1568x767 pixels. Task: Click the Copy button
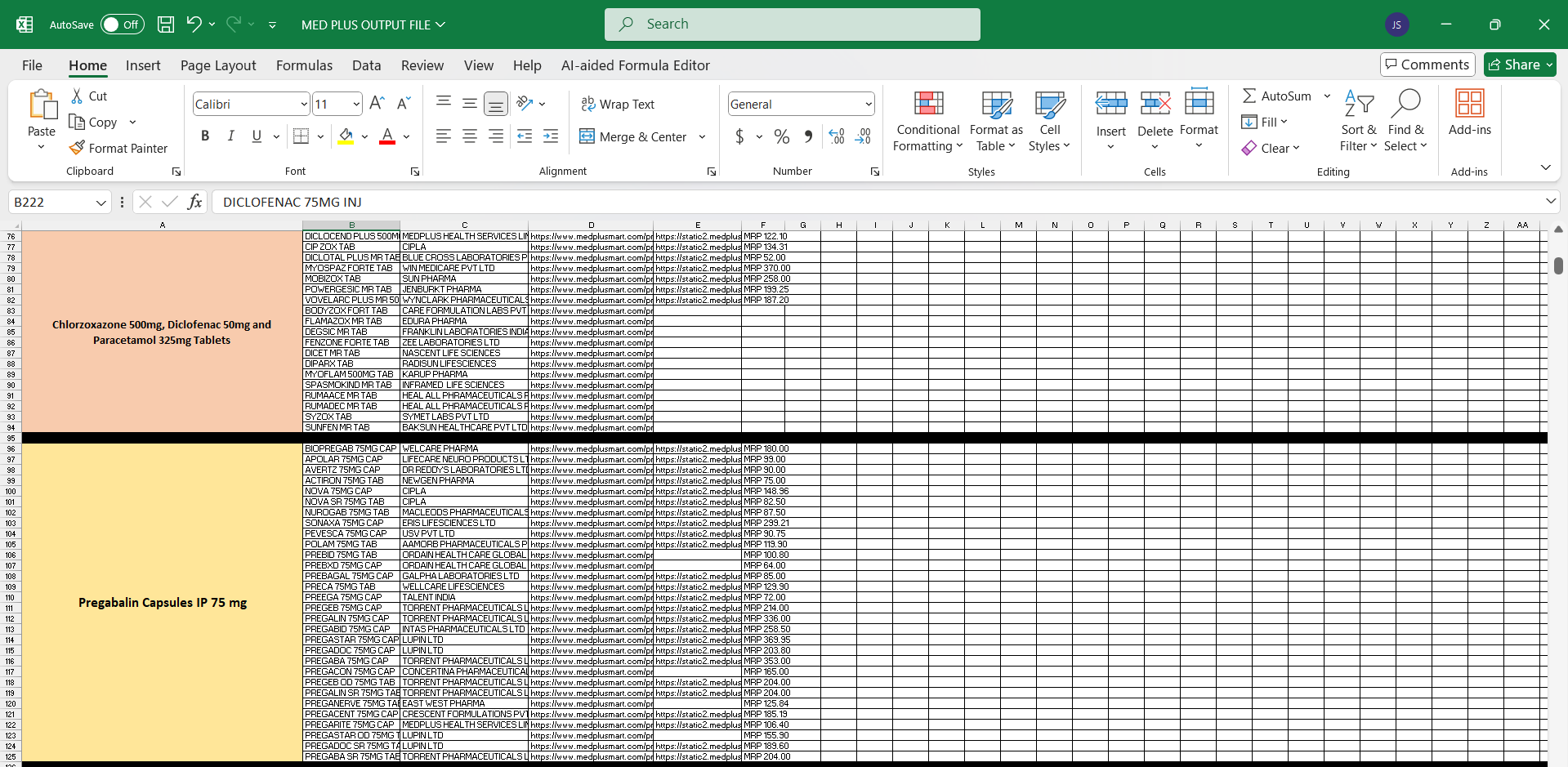pyautogui.click(x=93, y=122)
